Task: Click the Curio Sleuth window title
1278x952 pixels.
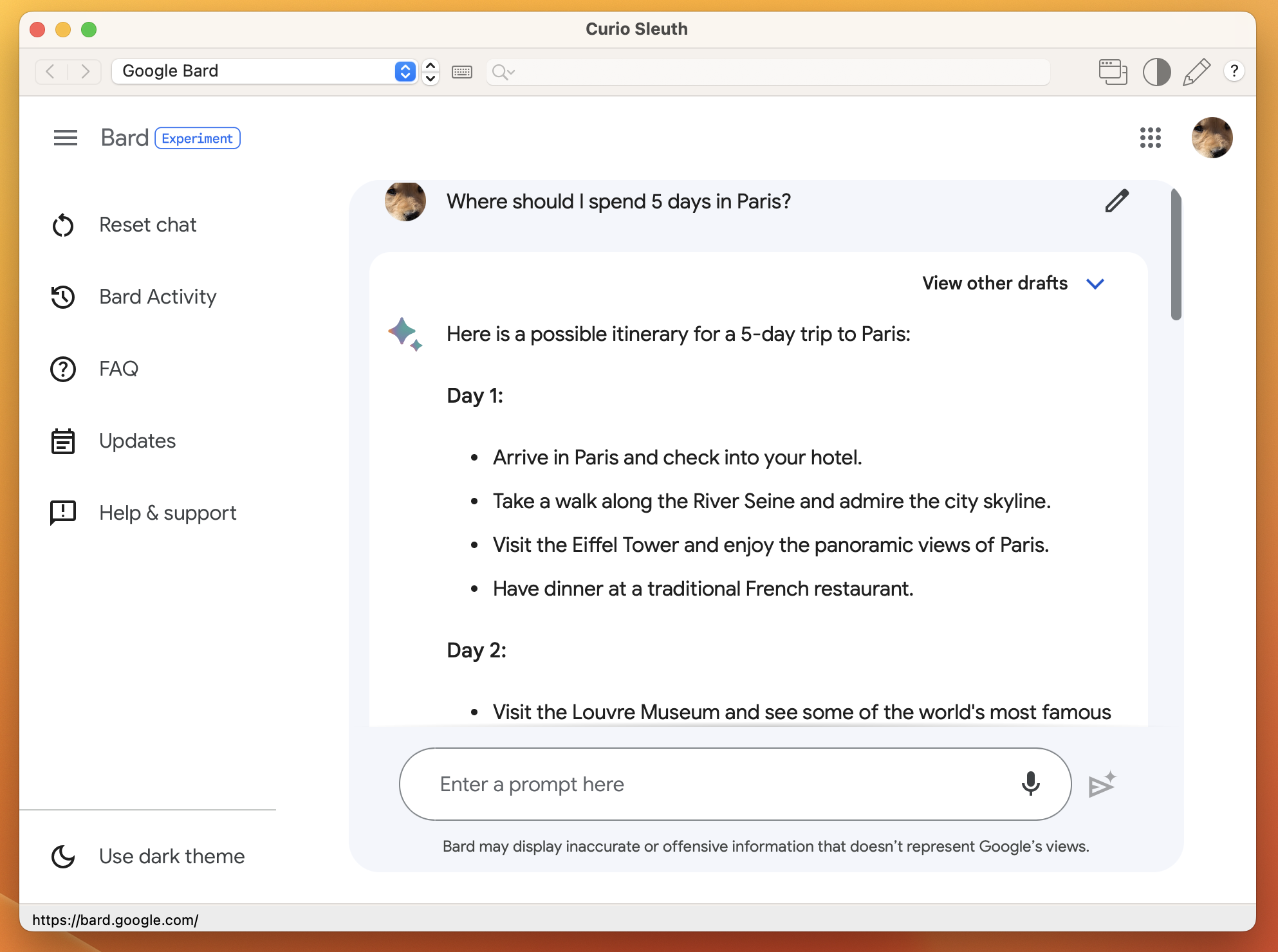Action: (637, 29)
